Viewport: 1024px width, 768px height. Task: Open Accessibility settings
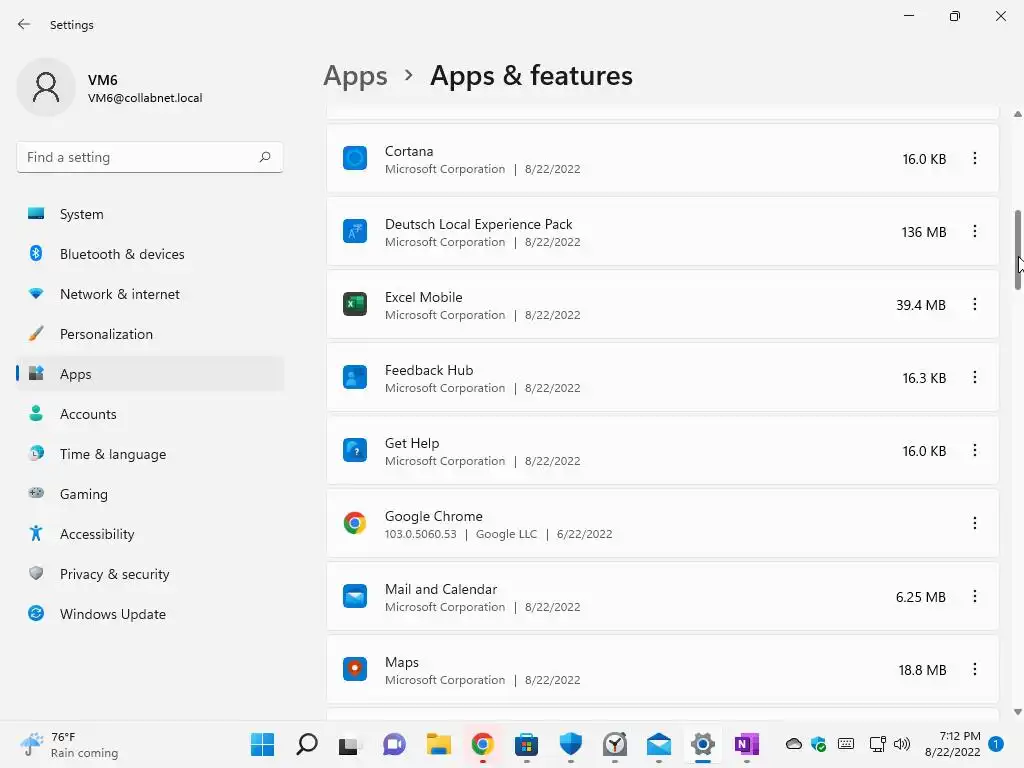point(150,534)
